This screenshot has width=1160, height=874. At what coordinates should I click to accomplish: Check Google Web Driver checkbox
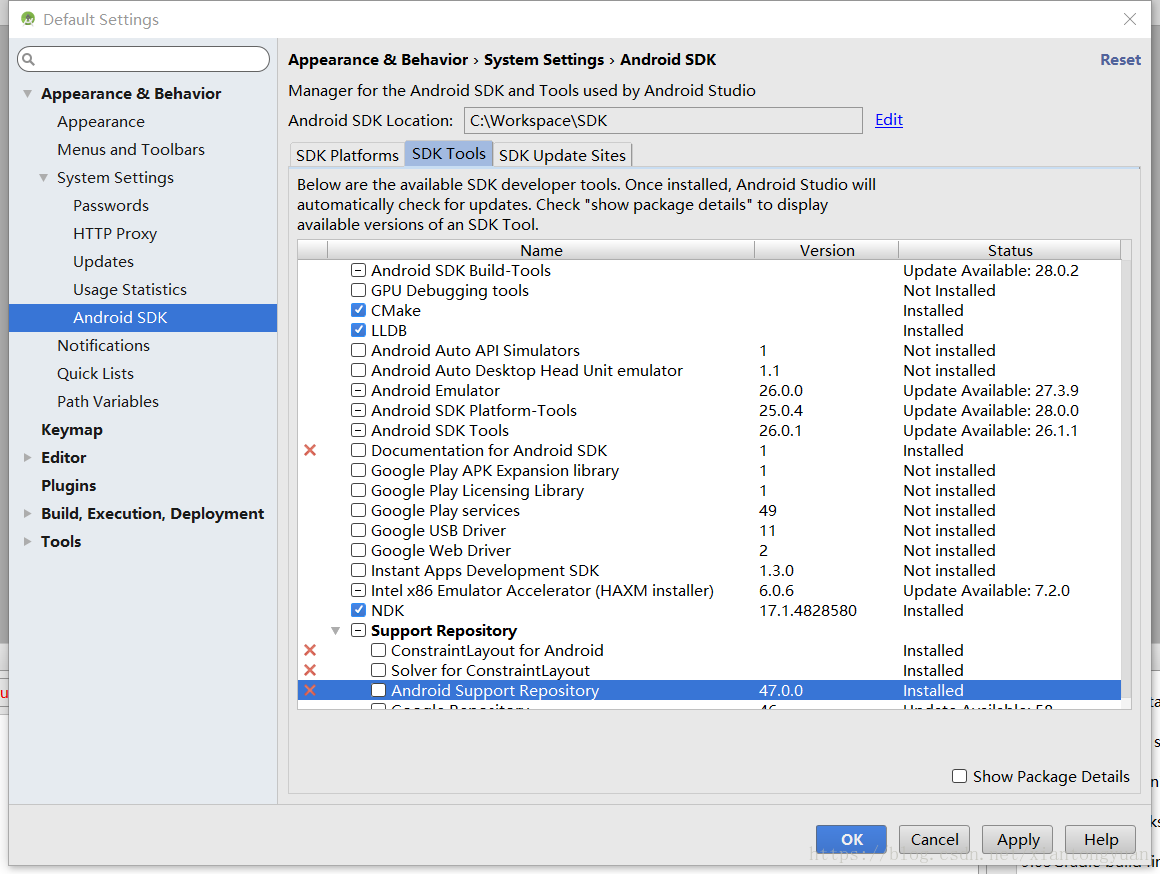(x=358, y=550)
